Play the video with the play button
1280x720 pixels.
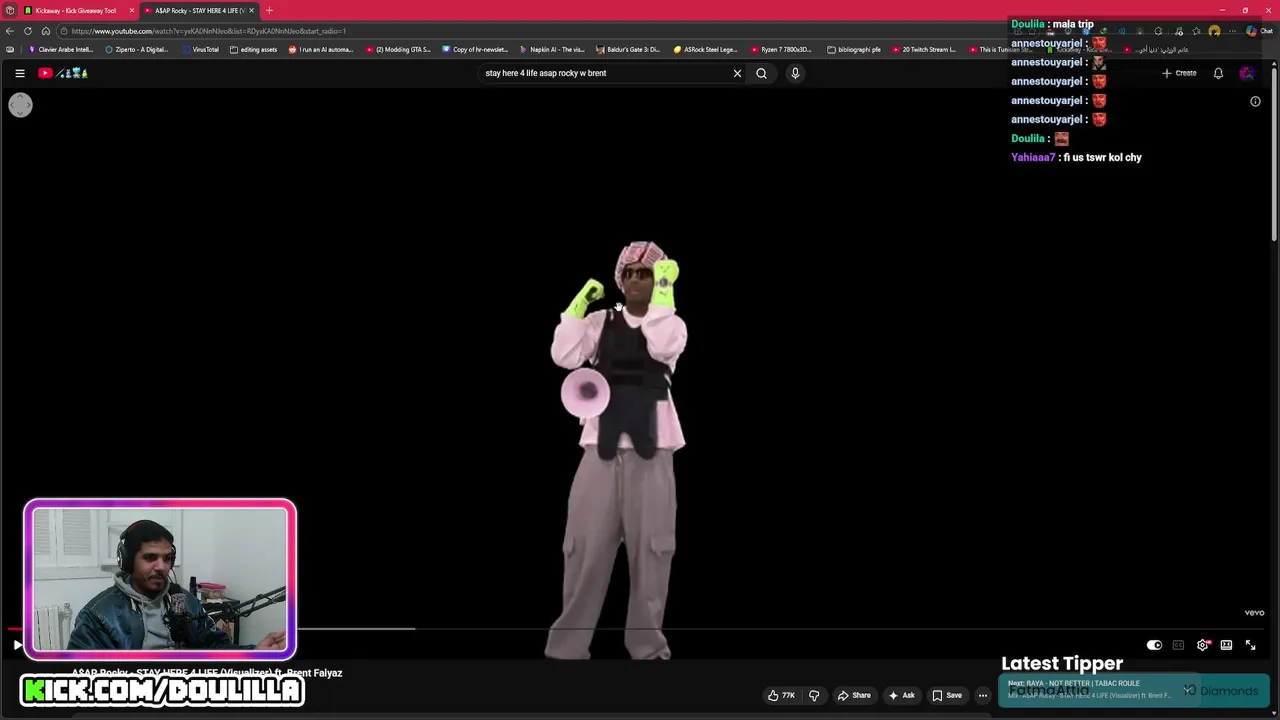coord(17,645)
